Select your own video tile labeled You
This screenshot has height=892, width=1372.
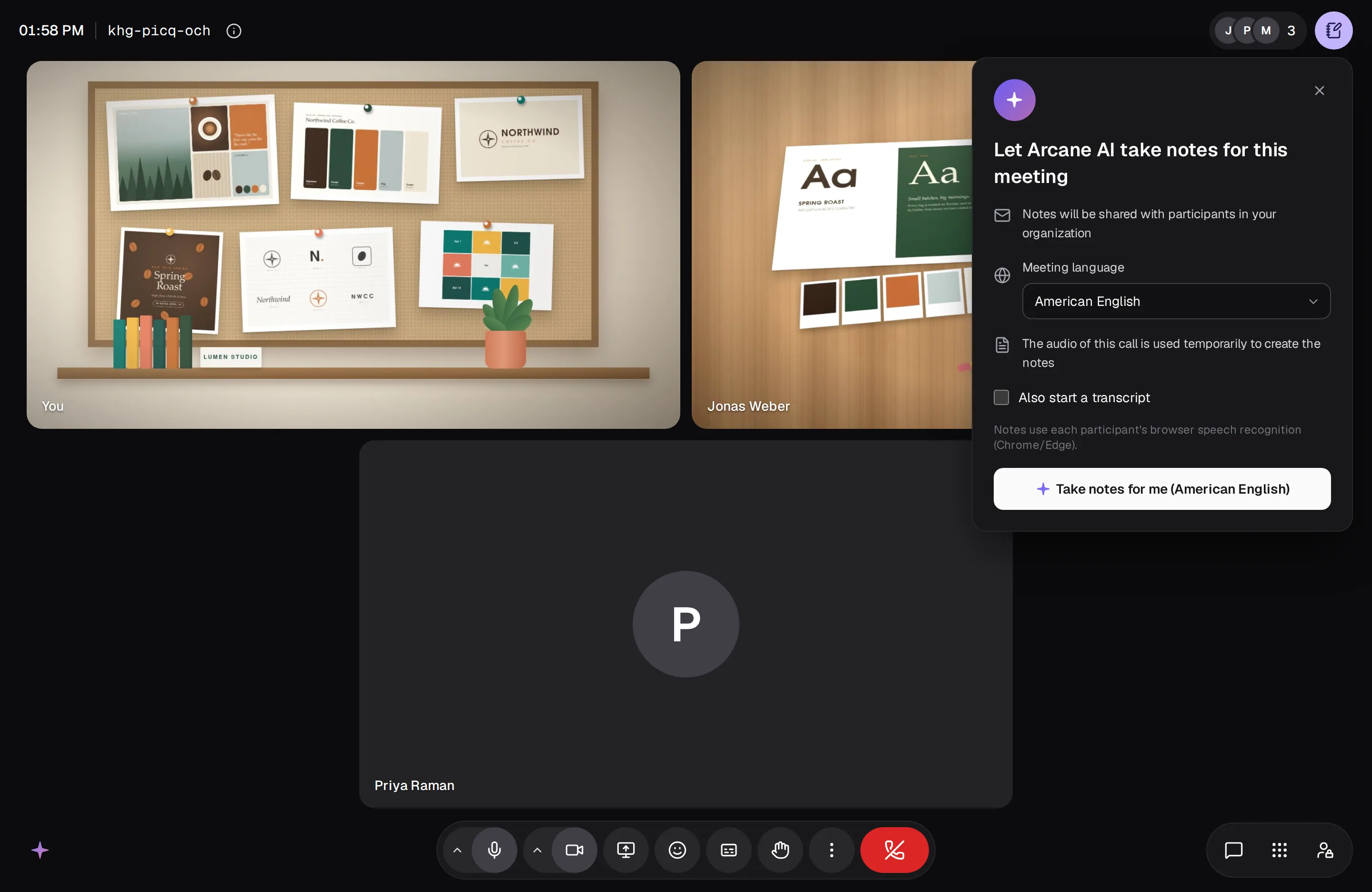(353, 244)
